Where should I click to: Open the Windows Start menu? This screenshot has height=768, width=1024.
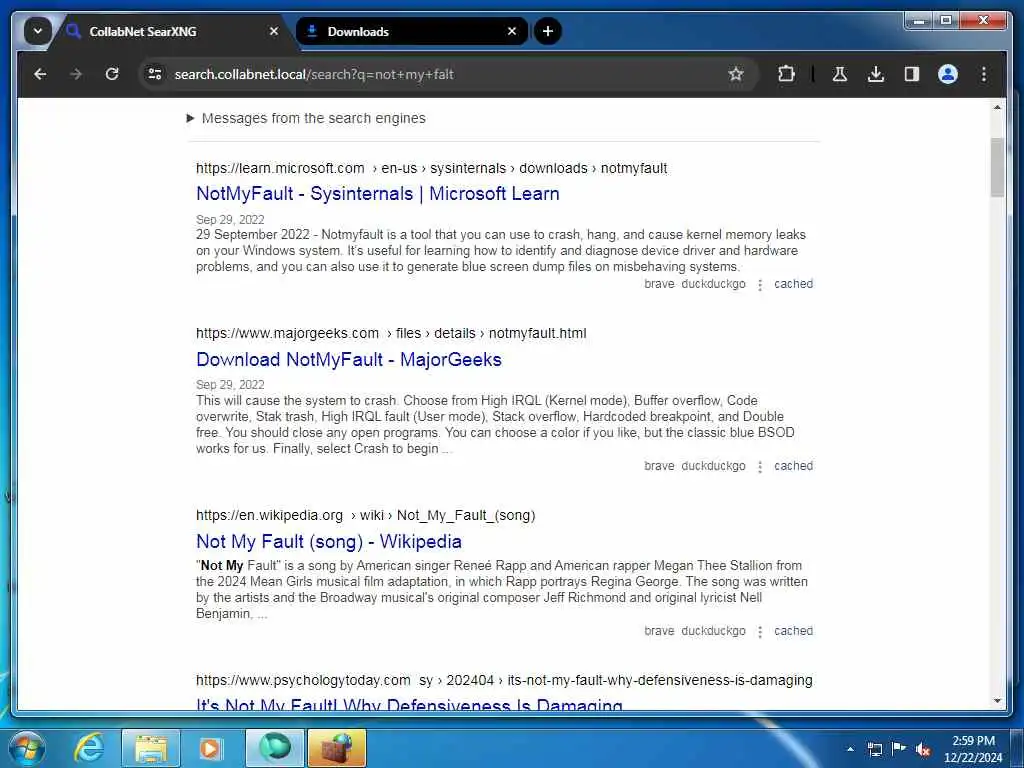27,748
